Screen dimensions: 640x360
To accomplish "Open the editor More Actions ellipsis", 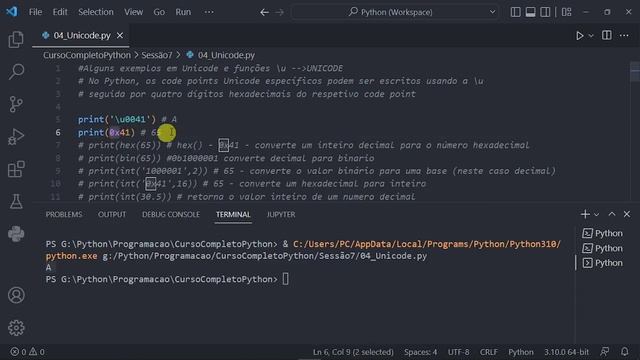I will click(624, 36).
